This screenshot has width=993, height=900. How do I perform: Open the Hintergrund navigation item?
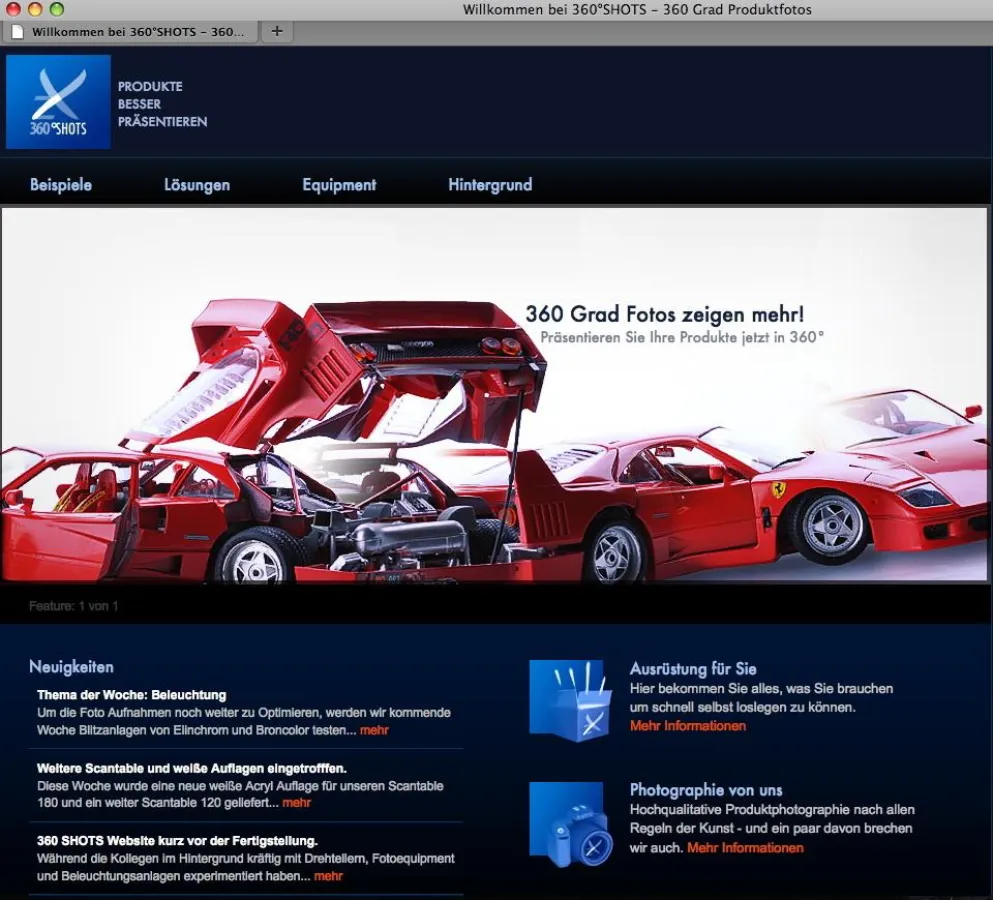coord(490,185)
